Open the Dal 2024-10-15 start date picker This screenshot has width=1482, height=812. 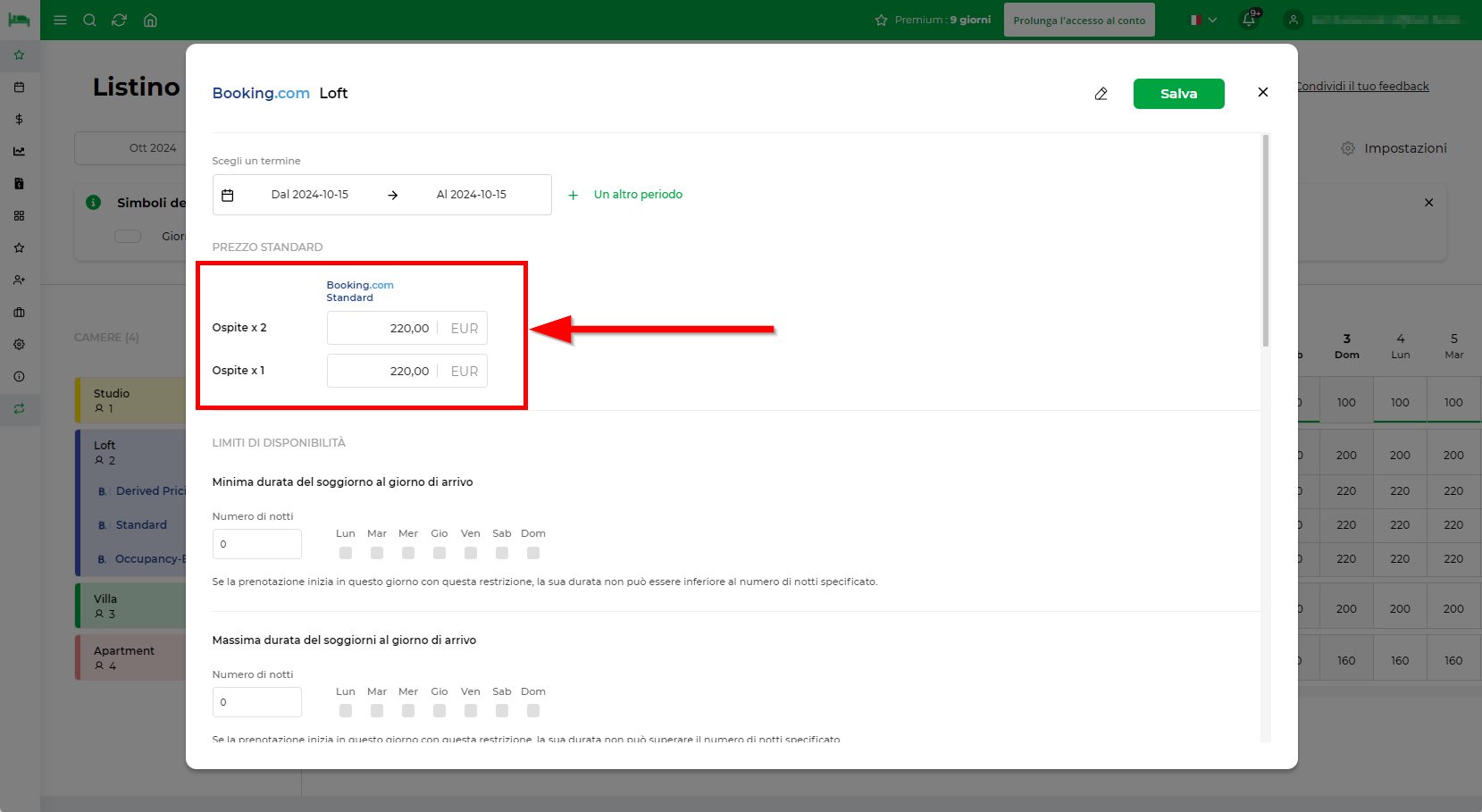(x=309, y=195)
